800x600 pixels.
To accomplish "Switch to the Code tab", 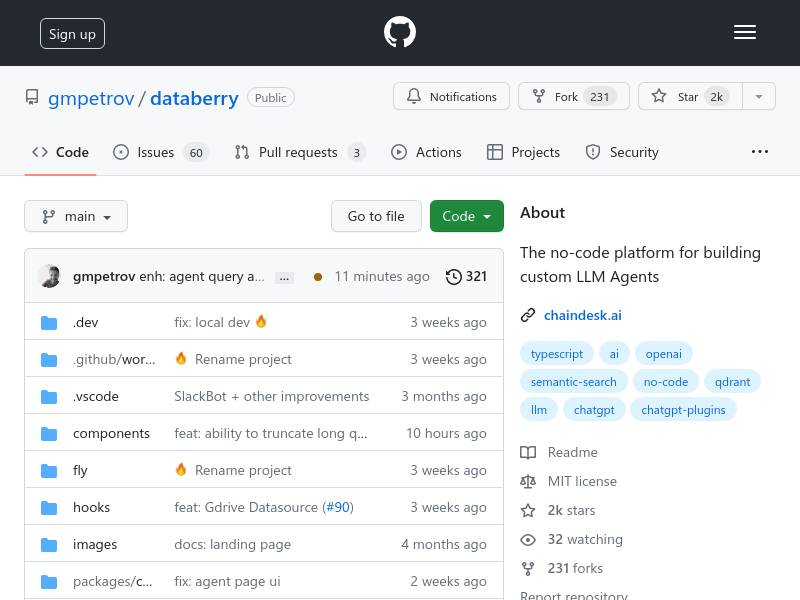I will [60, 152].
